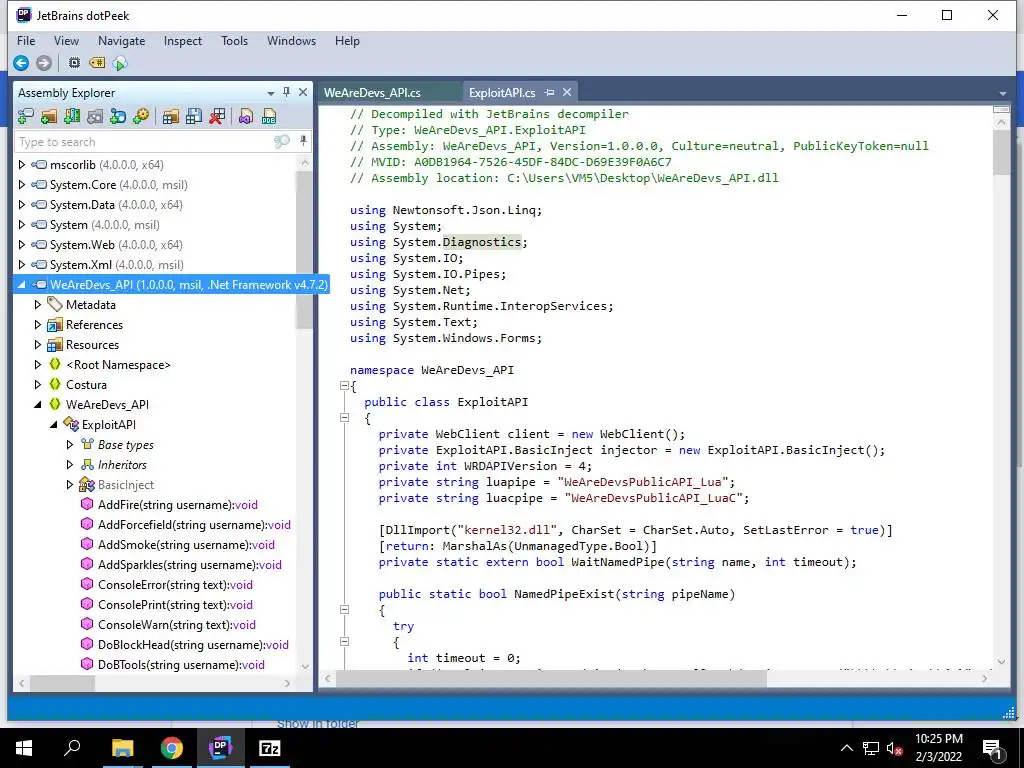Viewport: 1024px width, 768px height.
Task: Select the Inheritors tree item
Action: [122, 465]
